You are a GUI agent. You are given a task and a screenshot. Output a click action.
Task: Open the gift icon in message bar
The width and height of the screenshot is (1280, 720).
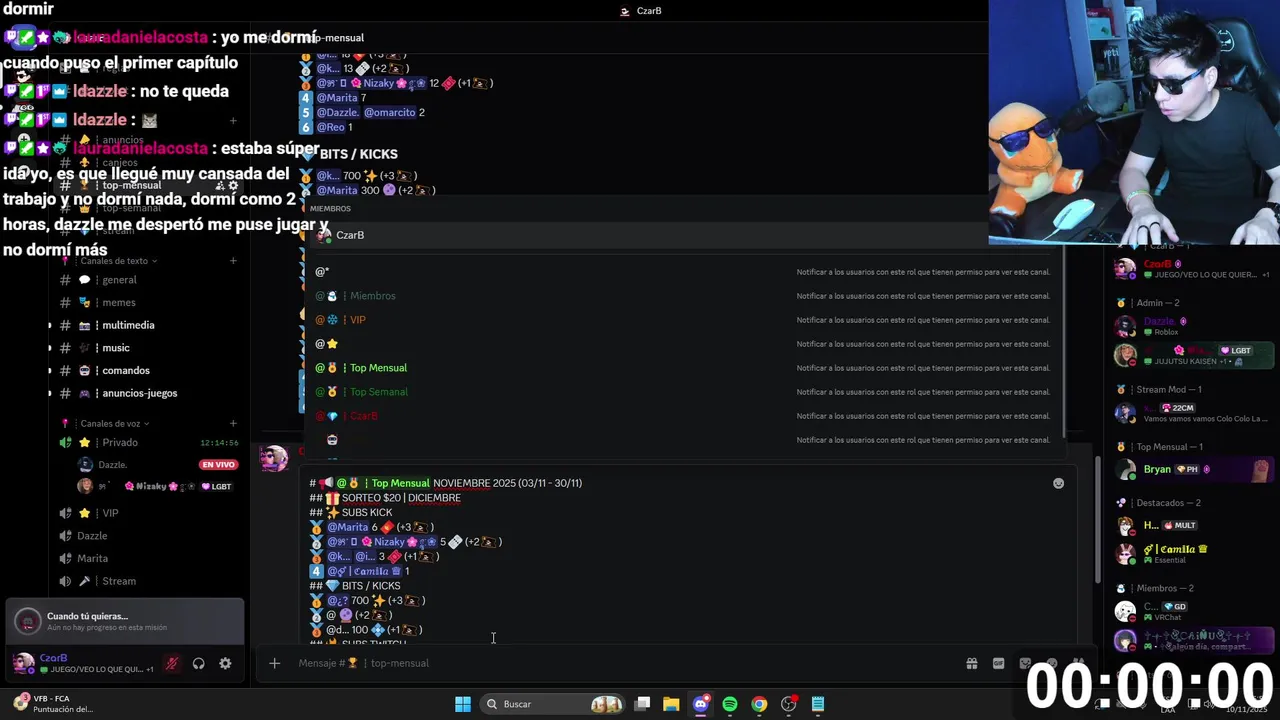pos(971,663)
